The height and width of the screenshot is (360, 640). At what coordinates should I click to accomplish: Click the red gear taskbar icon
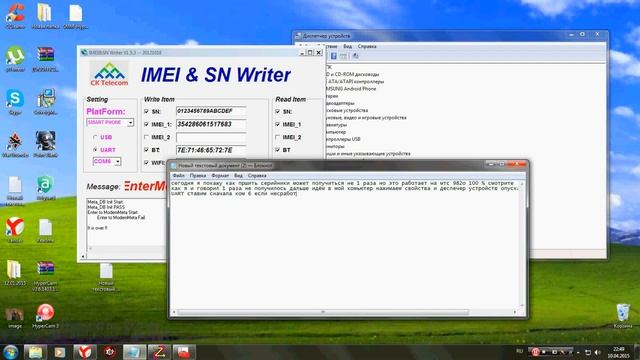coord(109,352)
